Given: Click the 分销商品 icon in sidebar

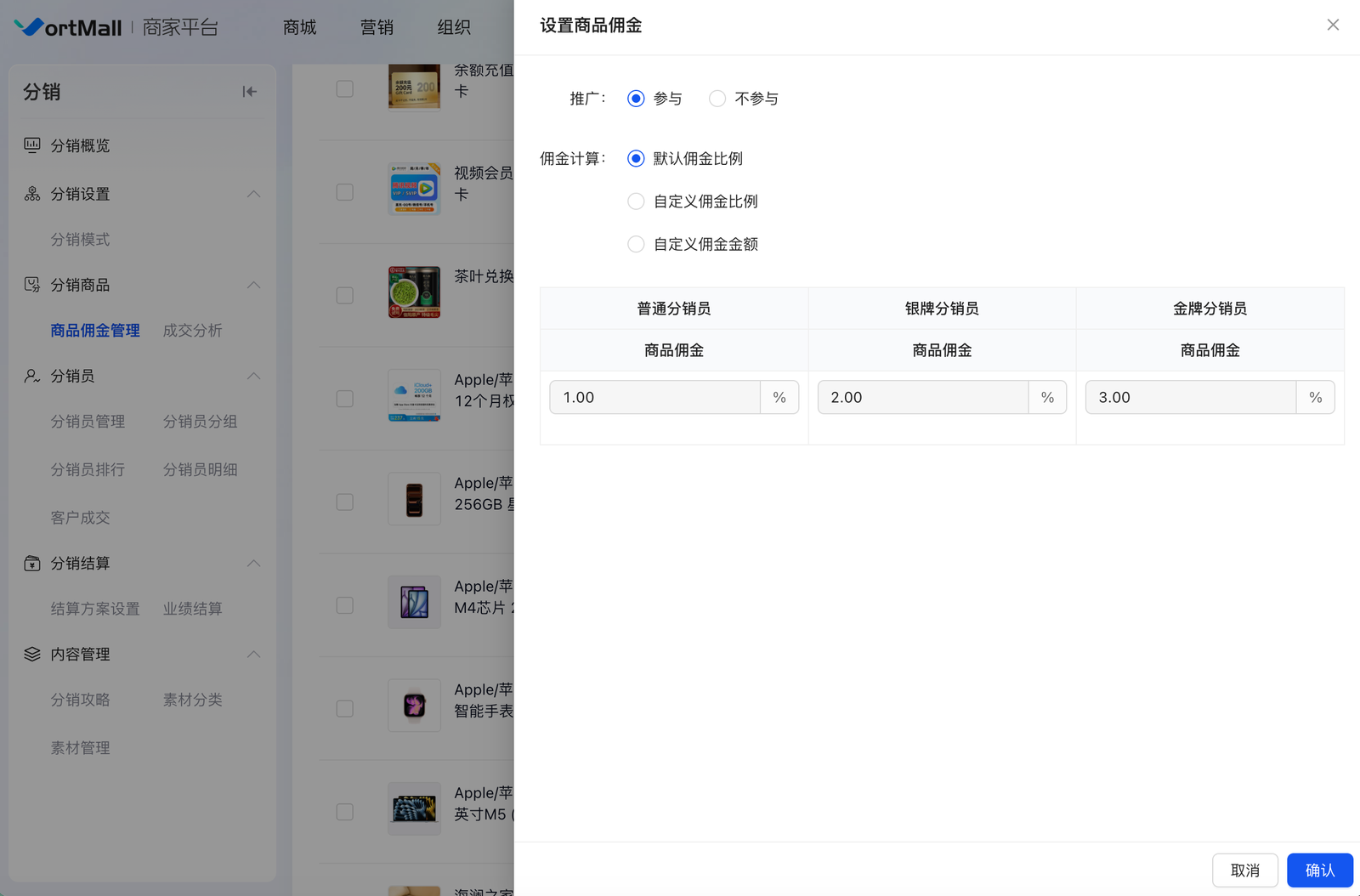Looking at the screenshot, I should point(32,285).
